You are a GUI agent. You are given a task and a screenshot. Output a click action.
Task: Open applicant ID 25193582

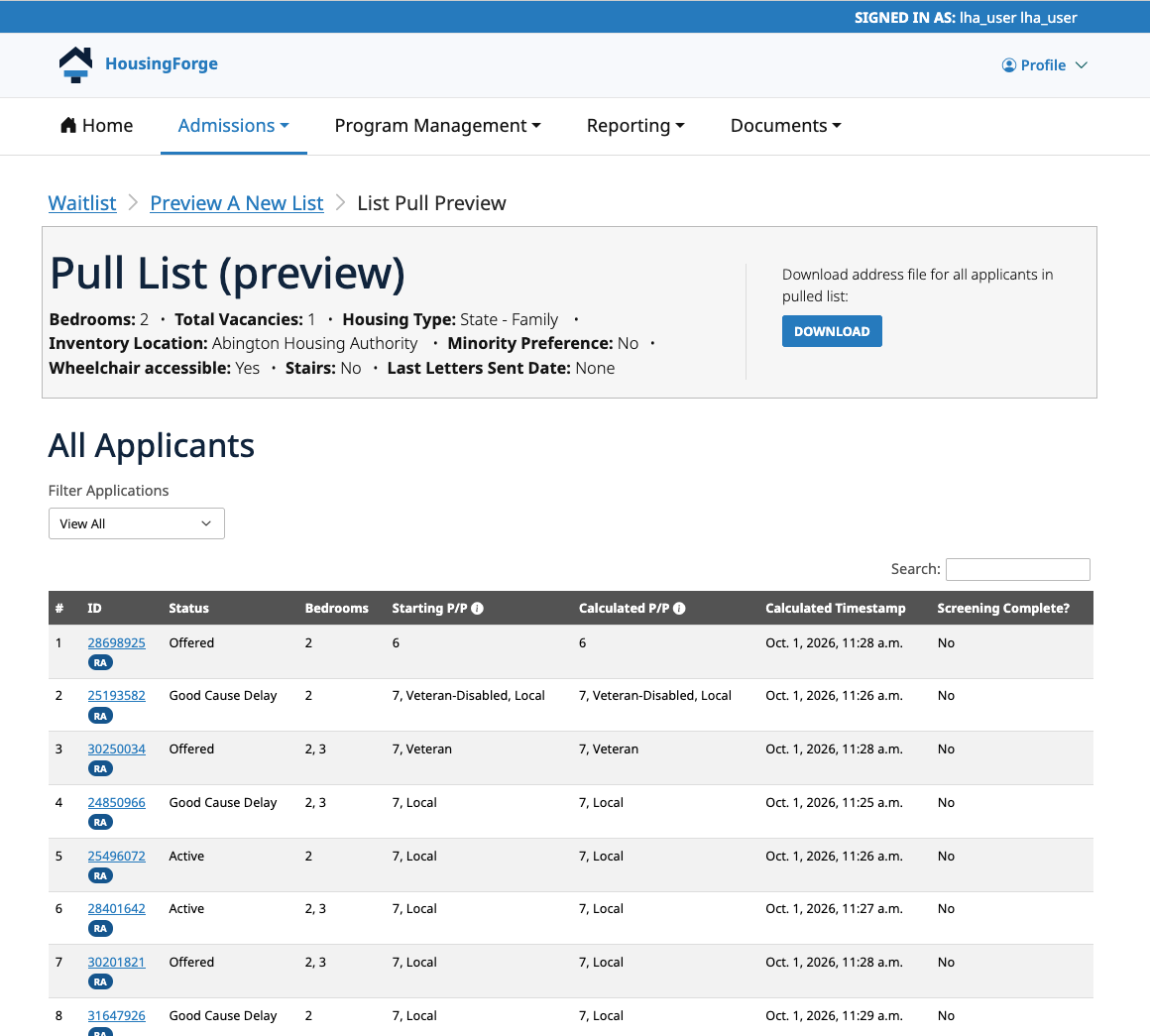(117, 696)
